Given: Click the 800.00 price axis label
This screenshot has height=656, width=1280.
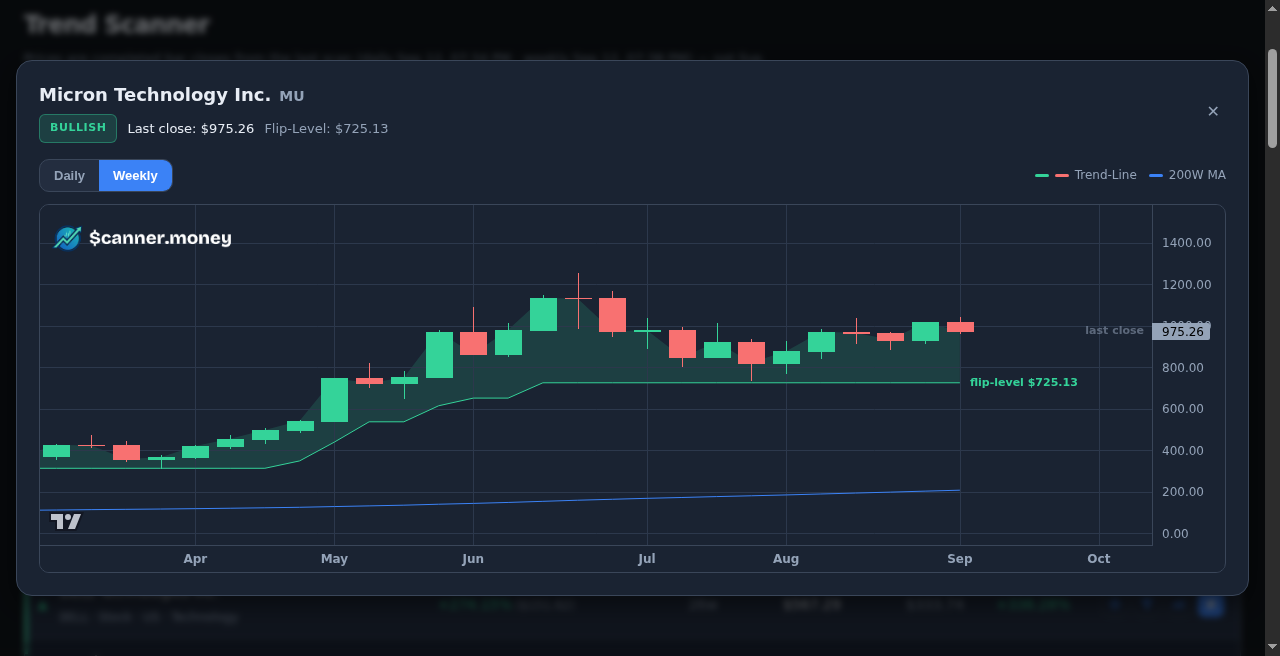Looking at the screenshot, I should tap(1183, 368).
